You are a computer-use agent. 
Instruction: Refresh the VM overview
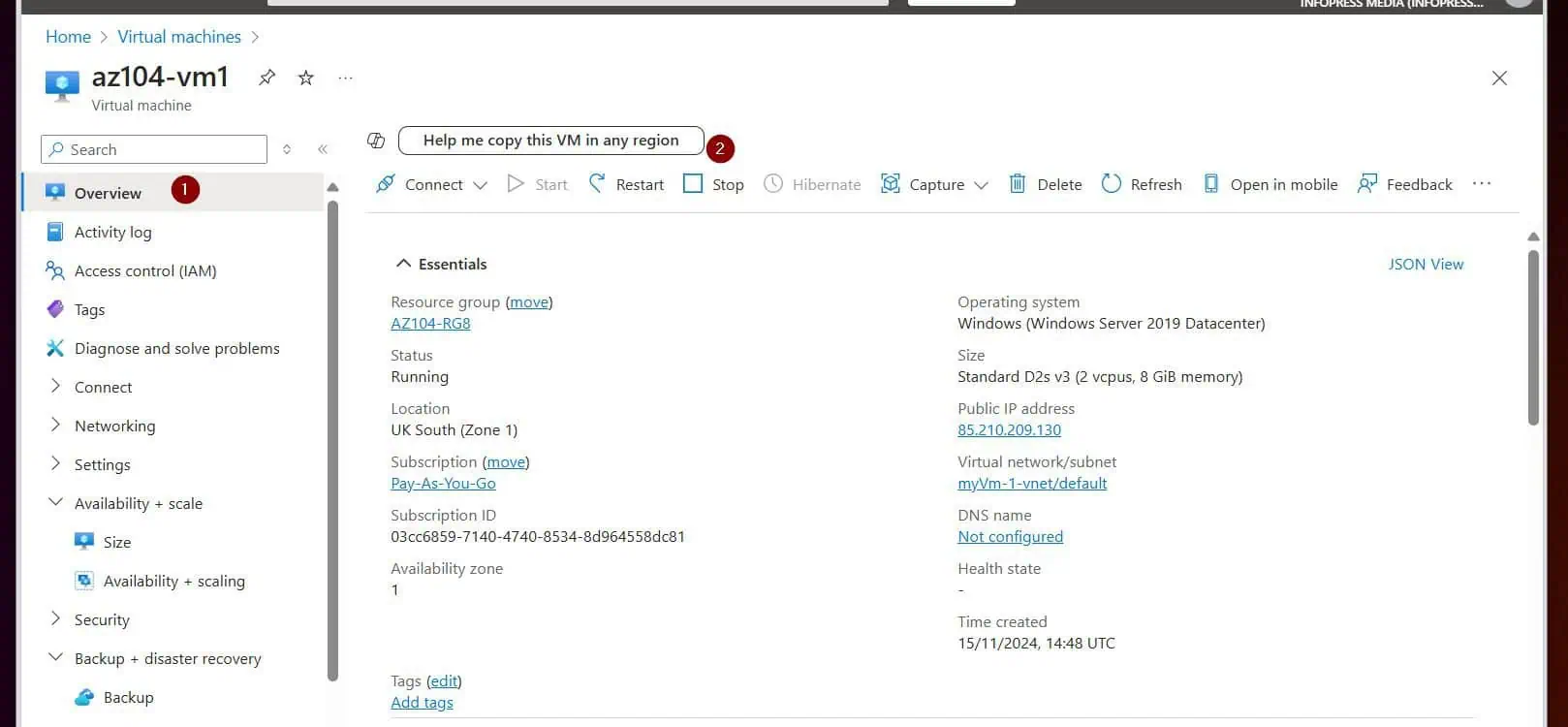[1142, 184]
